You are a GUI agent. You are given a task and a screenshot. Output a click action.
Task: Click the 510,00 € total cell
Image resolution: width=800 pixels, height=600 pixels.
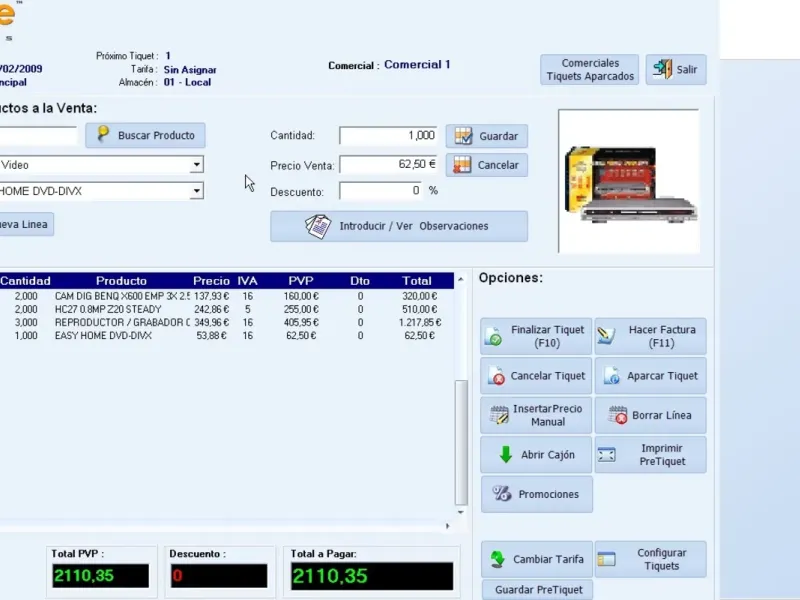click(x=420, y=309)
